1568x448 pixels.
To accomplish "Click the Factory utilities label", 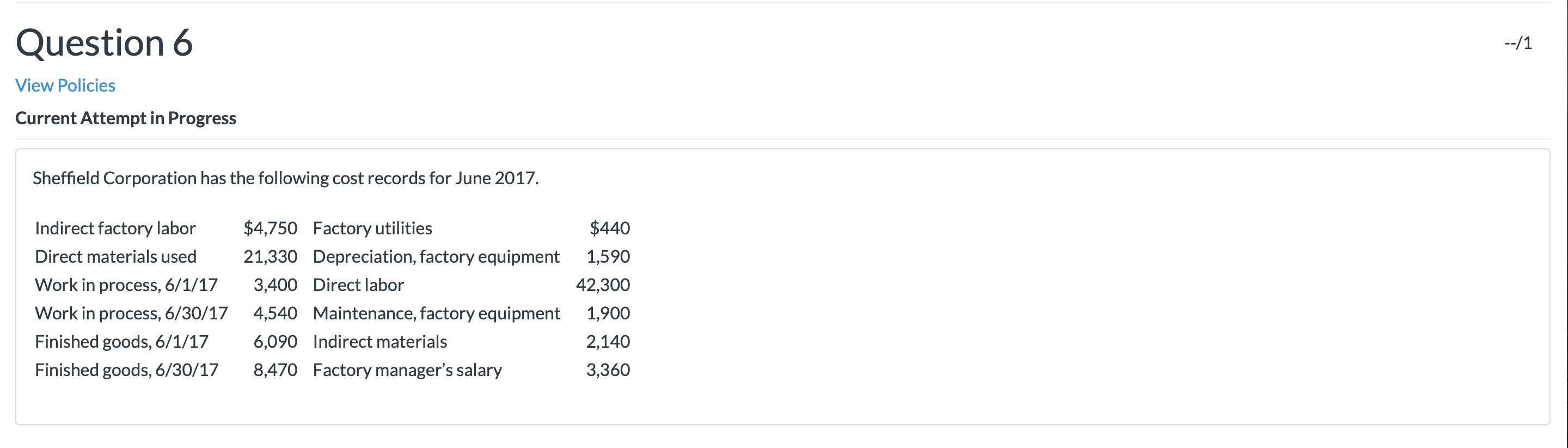I will (x=372, y=228).
